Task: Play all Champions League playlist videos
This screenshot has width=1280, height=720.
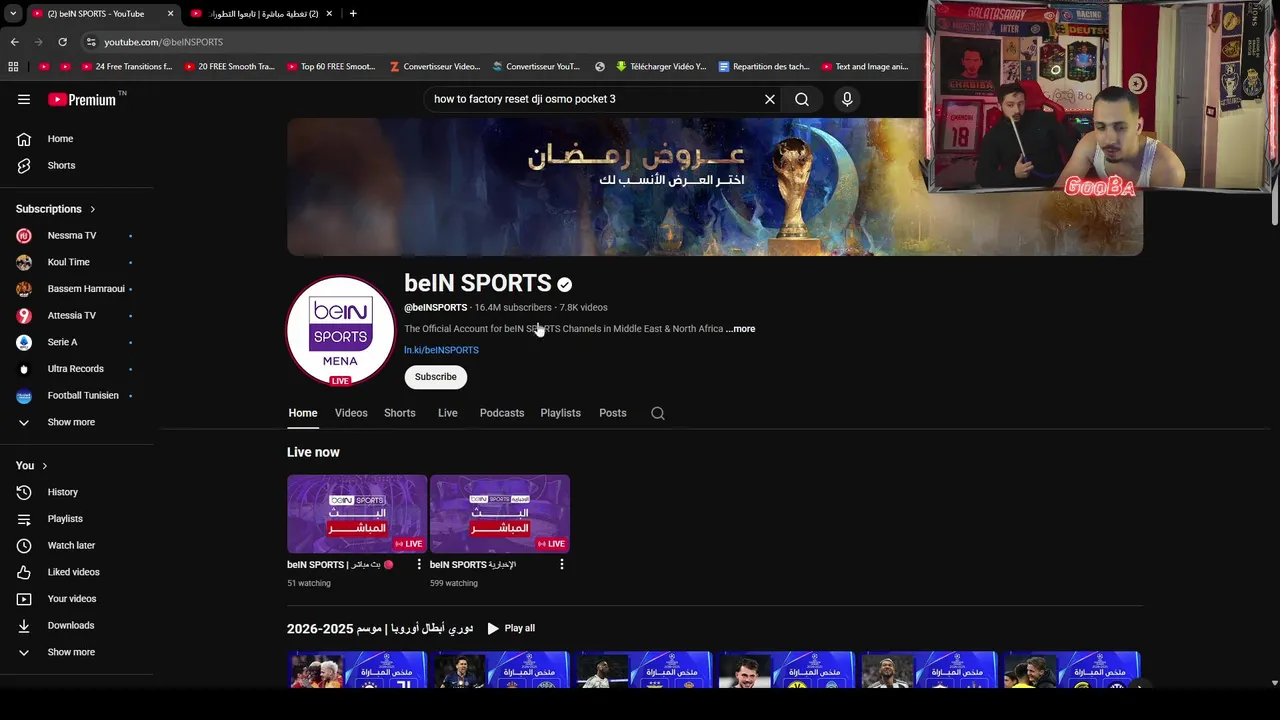Action: pos(511,628)
